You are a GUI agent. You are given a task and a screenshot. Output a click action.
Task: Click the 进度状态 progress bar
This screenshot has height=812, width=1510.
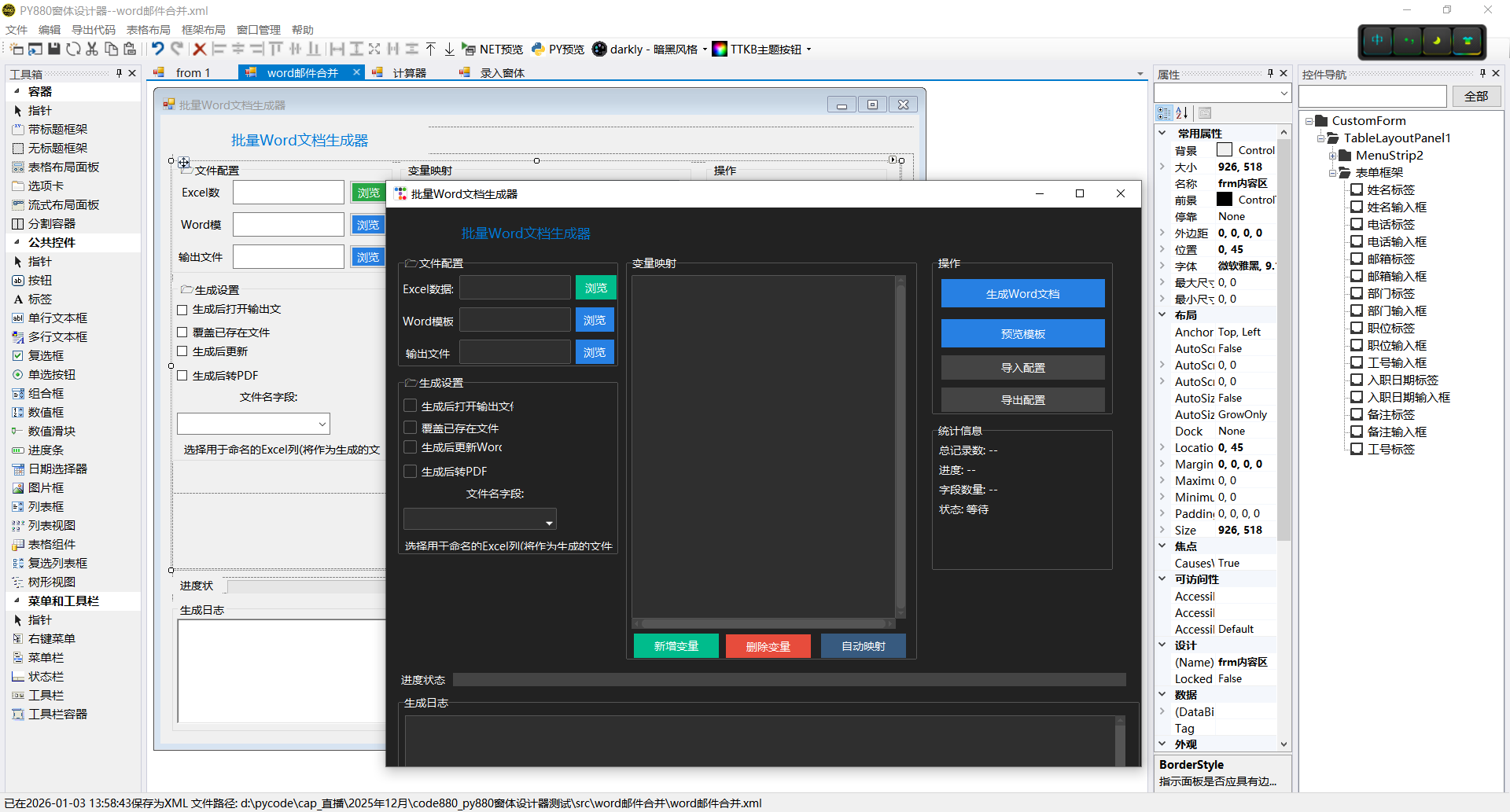point(786,679)
